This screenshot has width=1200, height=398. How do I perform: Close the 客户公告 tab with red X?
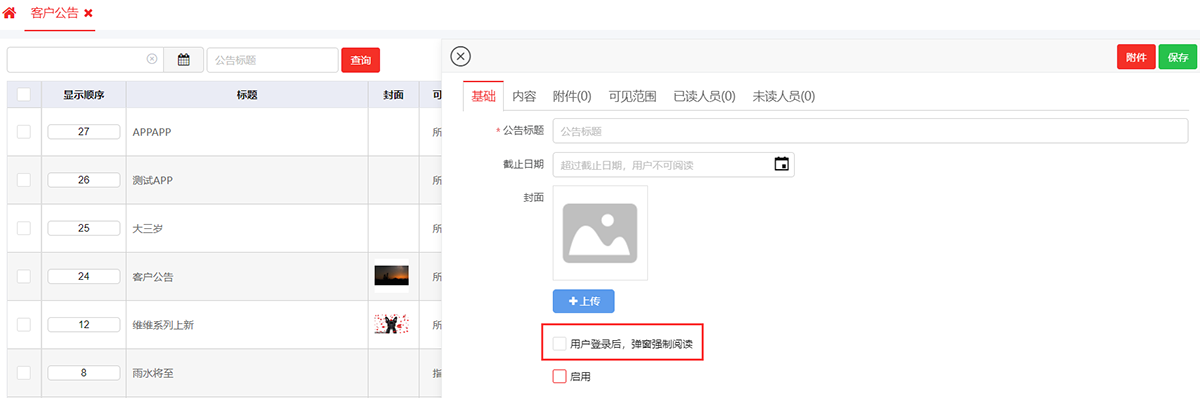point(88,14)
